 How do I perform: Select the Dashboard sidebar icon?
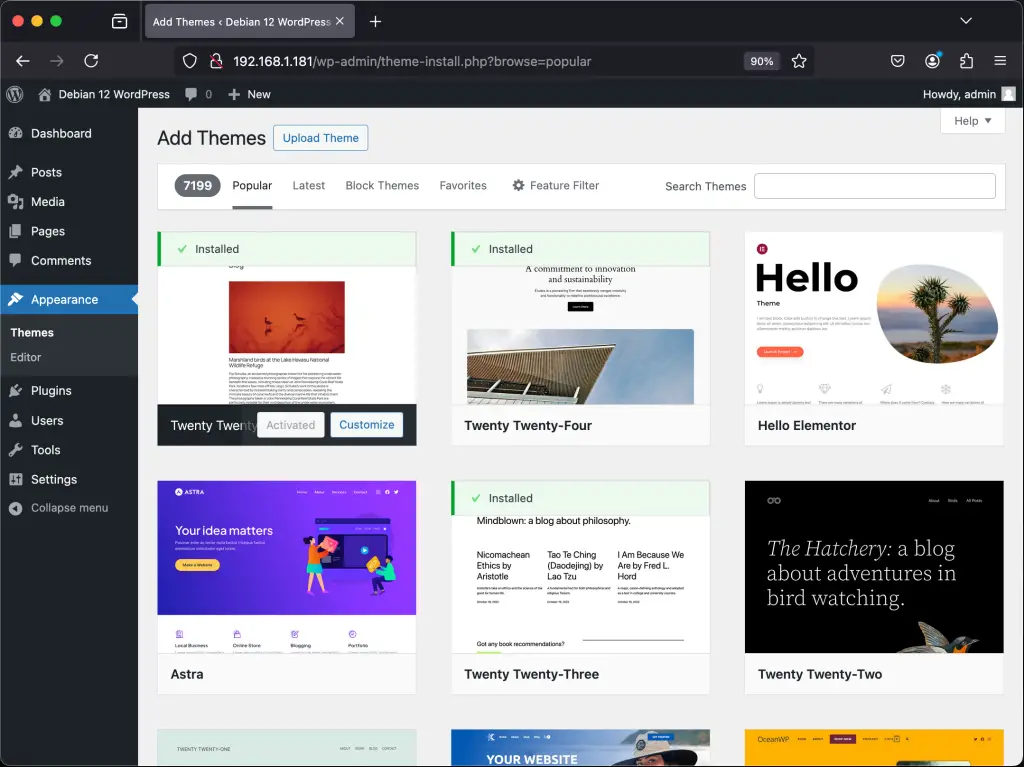(20, 133)
